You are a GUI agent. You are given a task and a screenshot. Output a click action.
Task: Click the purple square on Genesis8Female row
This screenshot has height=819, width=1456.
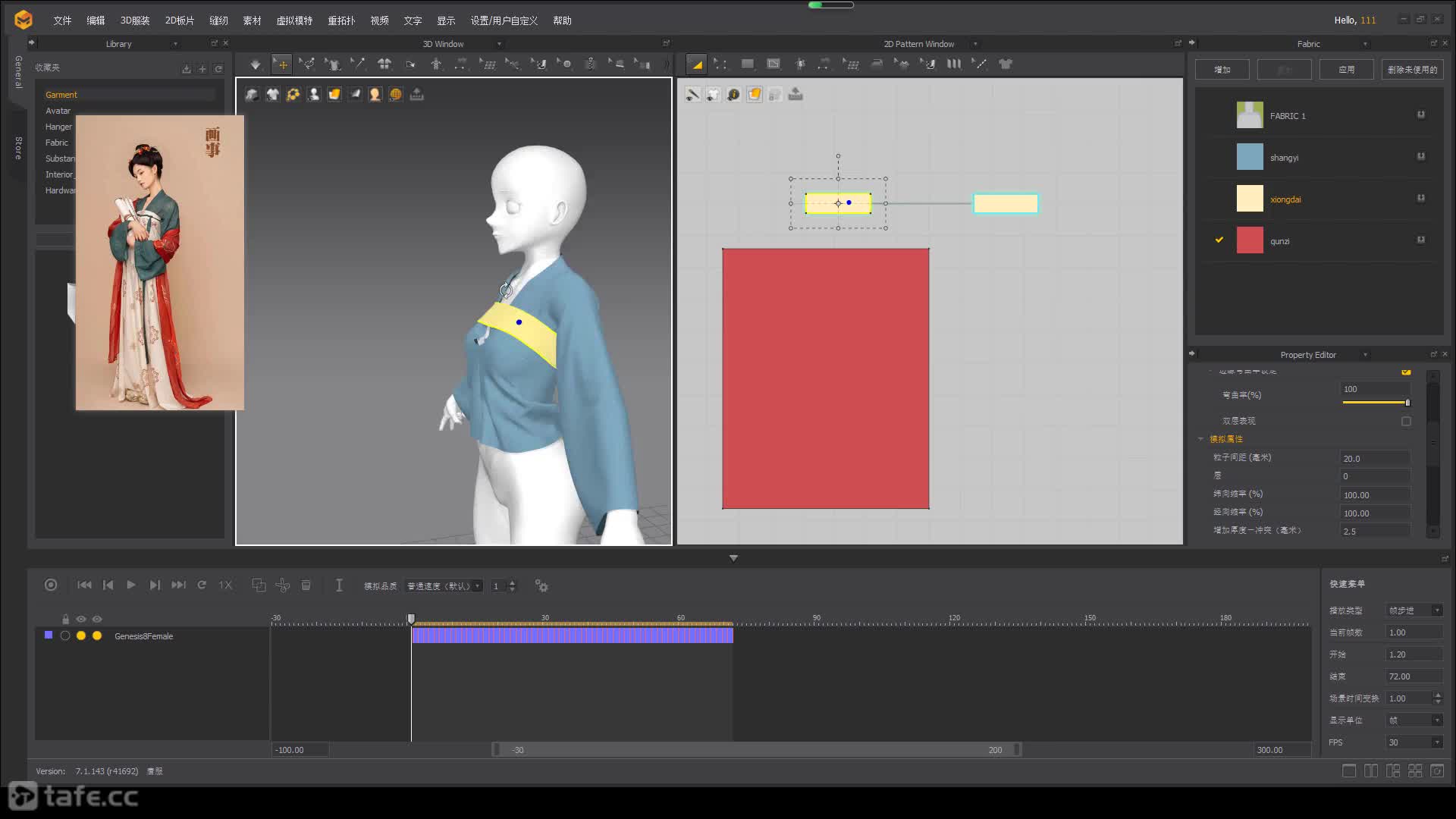(x=49, y=635)
